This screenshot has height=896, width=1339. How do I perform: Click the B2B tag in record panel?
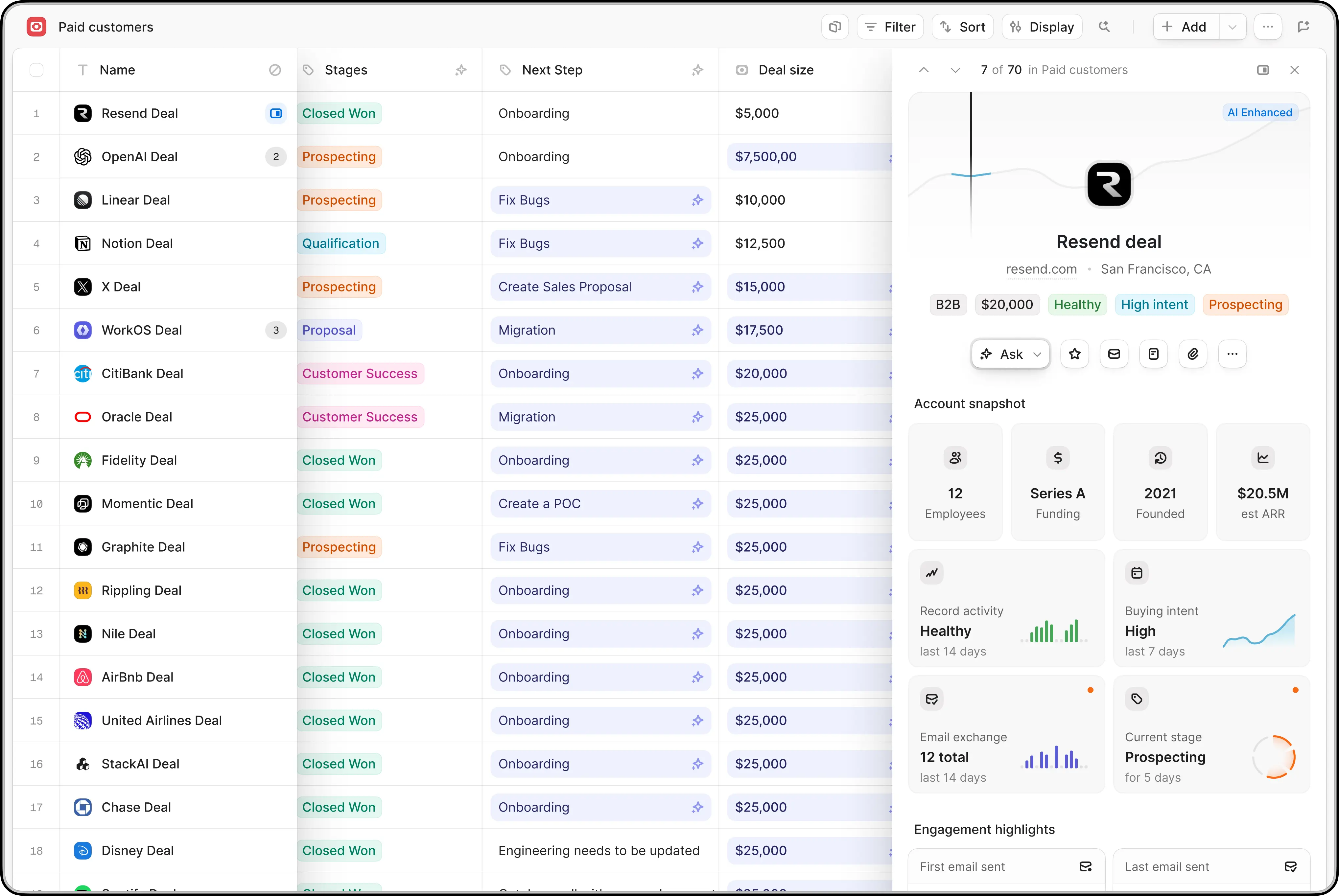948,305
